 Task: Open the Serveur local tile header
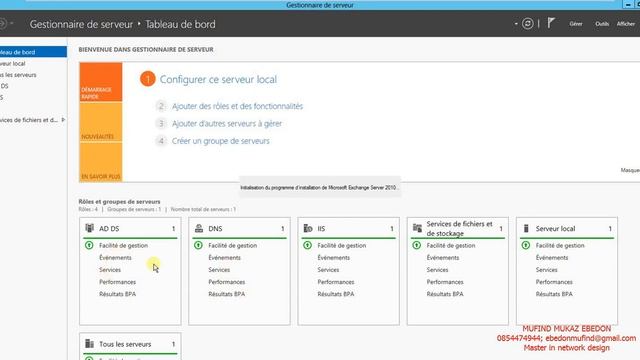coord(567,228)
